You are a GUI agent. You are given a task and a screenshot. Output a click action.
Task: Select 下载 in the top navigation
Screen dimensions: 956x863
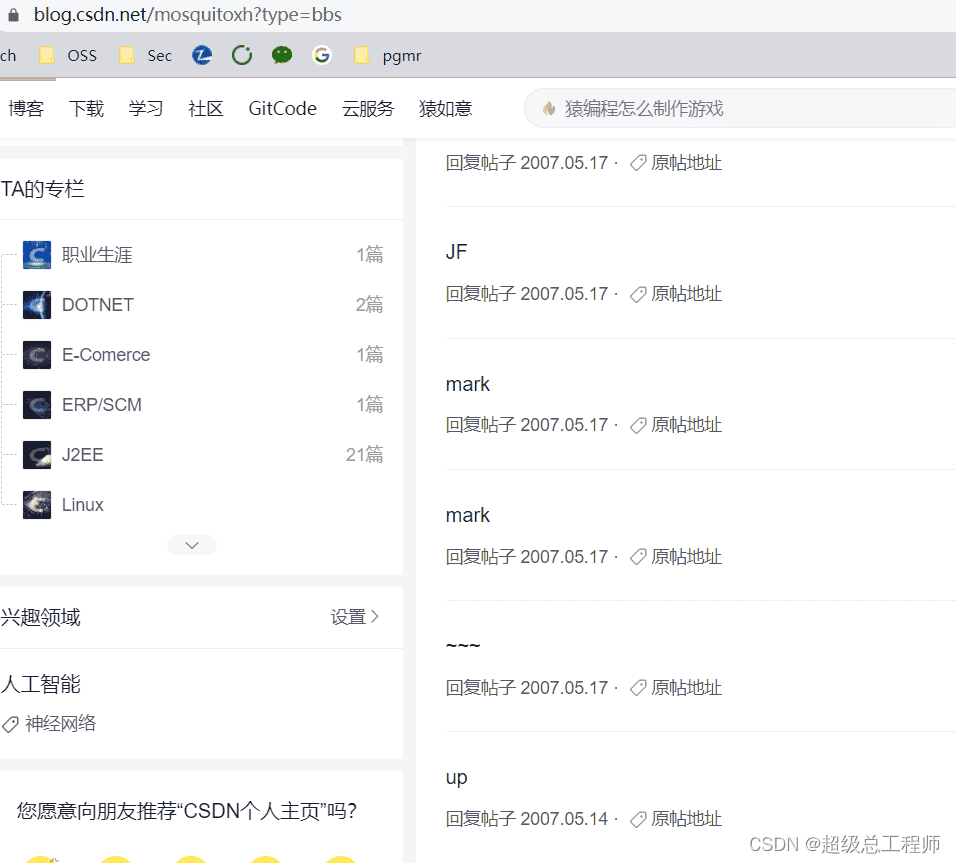click(x=86, y=108)
